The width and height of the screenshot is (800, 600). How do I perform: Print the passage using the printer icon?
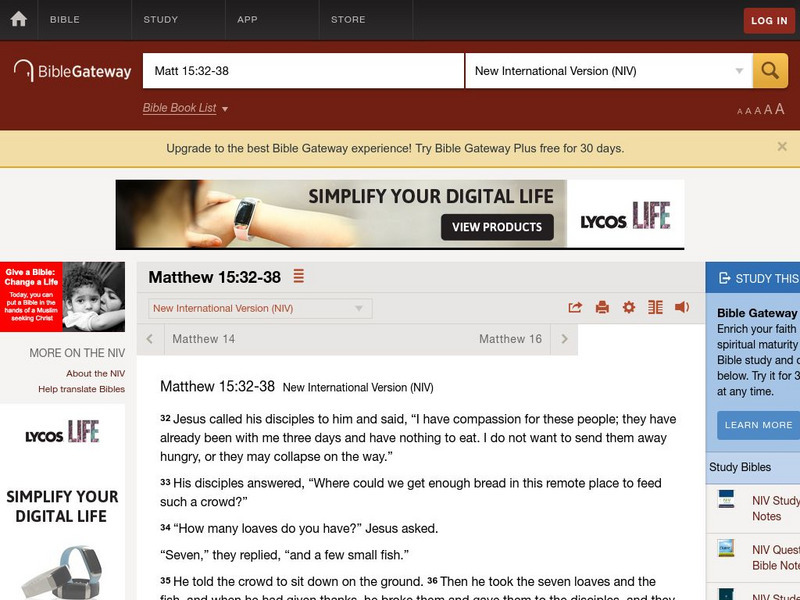602,307
